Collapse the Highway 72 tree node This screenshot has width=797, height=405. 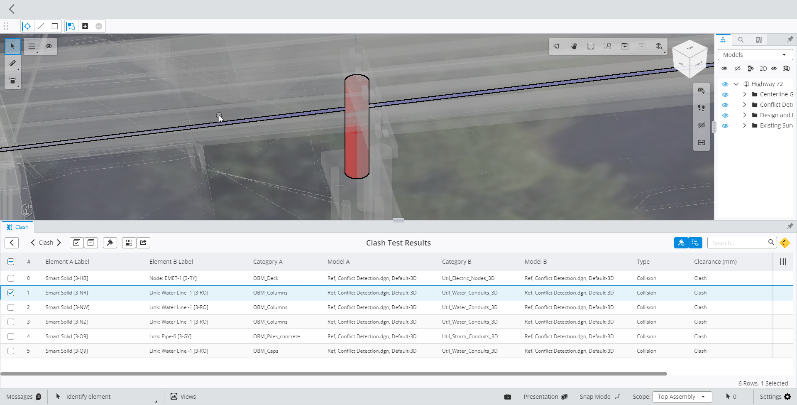pos(736,84)
